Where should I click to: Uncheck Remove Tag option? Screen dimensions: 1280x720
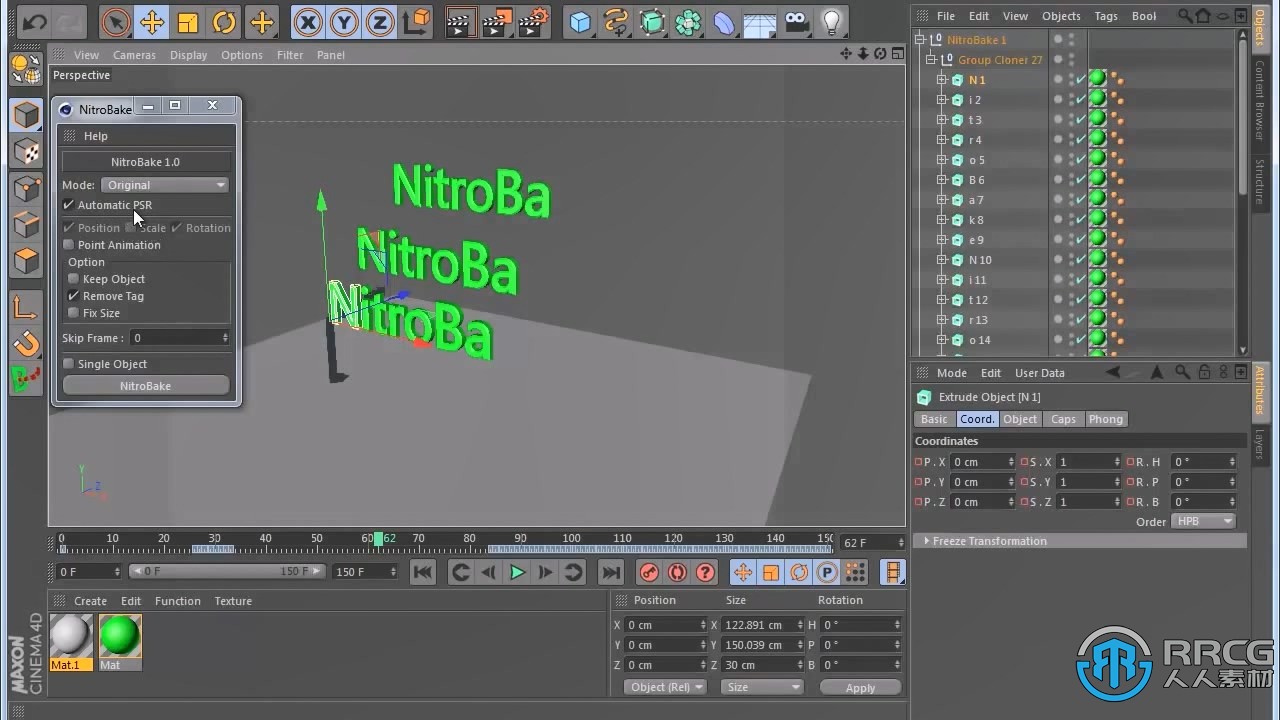pos(74,296)
